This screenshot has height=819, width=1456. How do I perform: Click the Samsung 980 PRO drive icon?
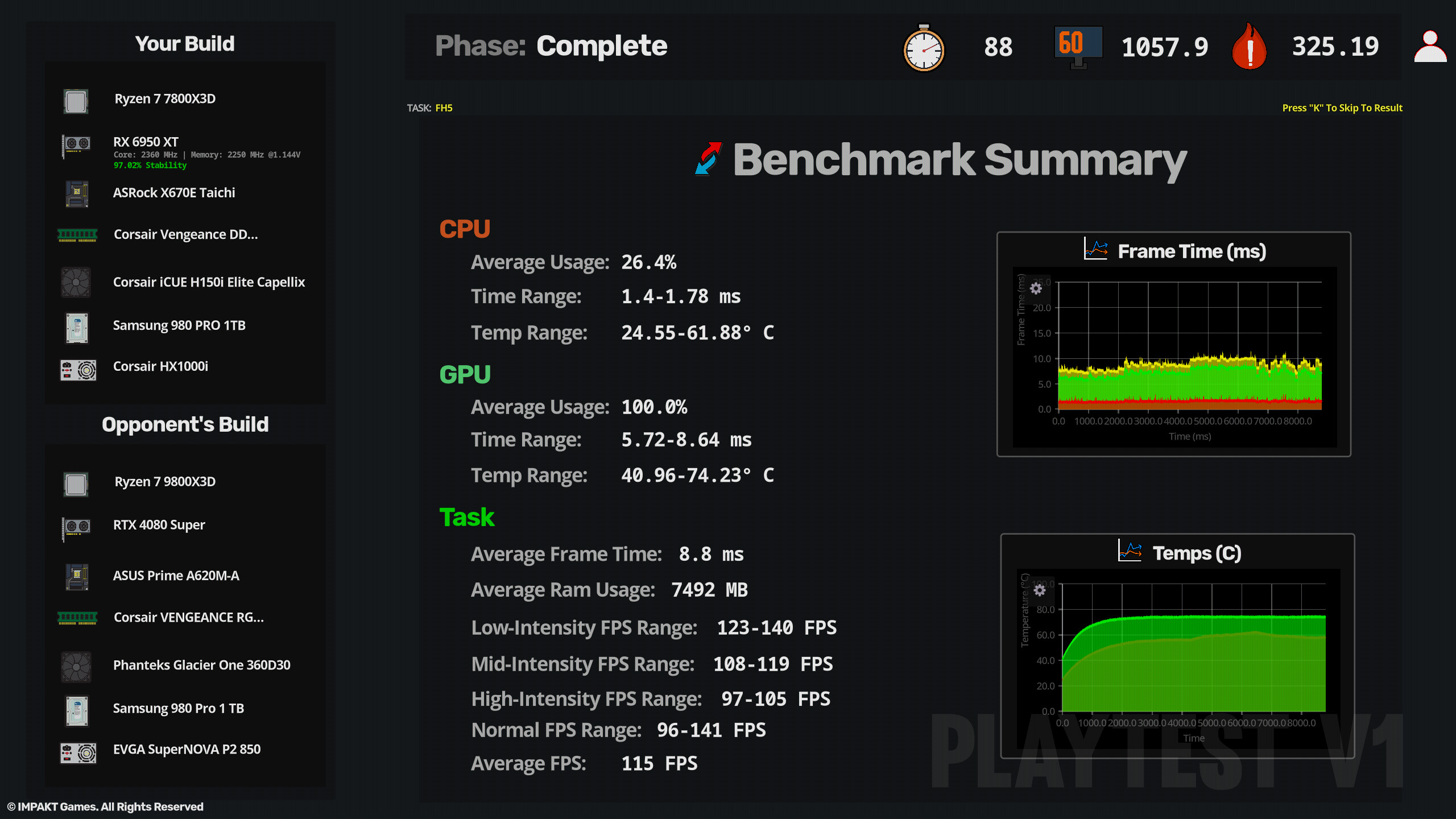77,326
